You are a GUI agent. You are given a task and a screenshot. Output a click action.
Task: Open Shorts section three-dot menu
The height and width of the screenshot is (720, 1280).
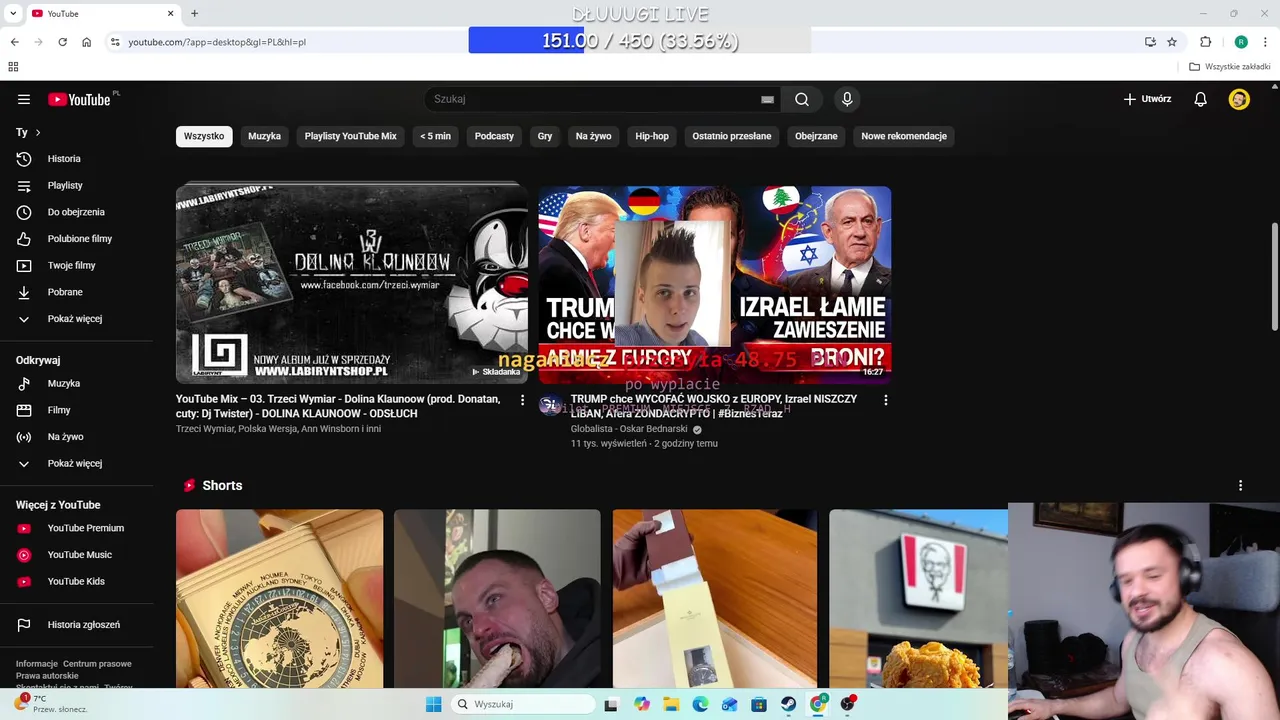1240,485
